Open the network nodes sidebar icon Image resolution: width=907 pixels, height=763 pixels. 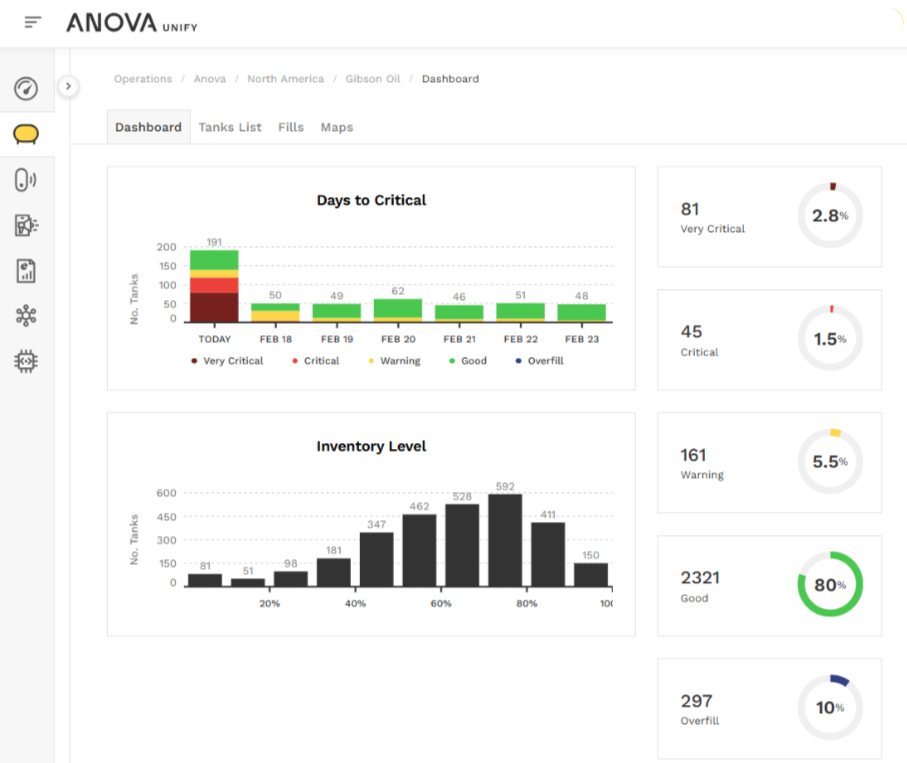(x=26, y=316)
